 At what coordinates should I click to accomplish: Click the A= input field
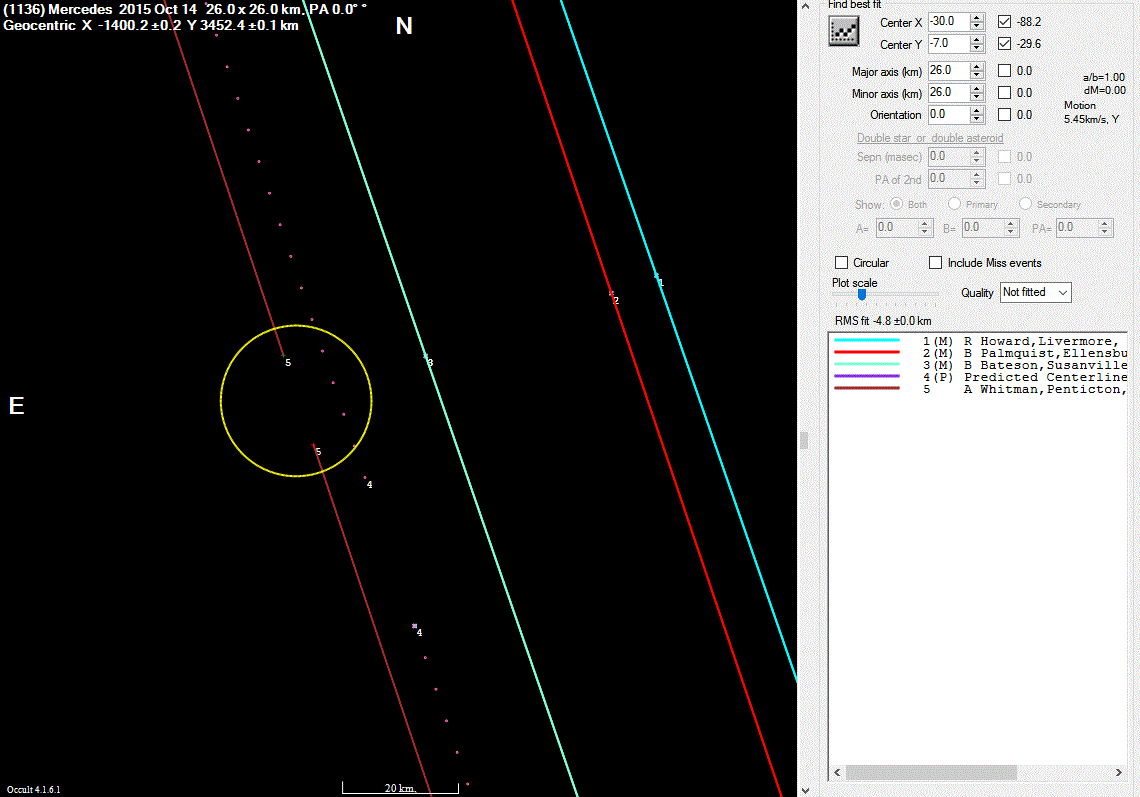(x=896, y=228)
